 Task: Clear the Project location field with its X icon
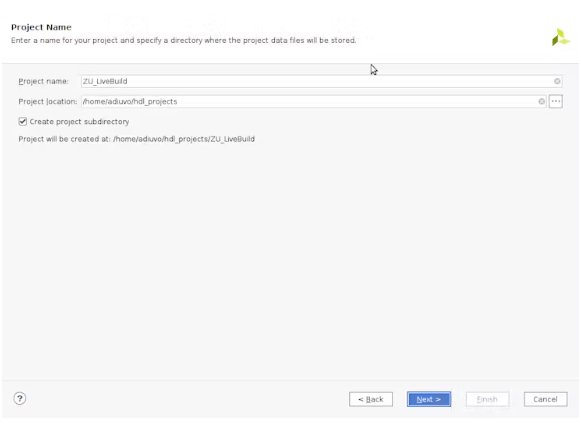click(541, 101)
